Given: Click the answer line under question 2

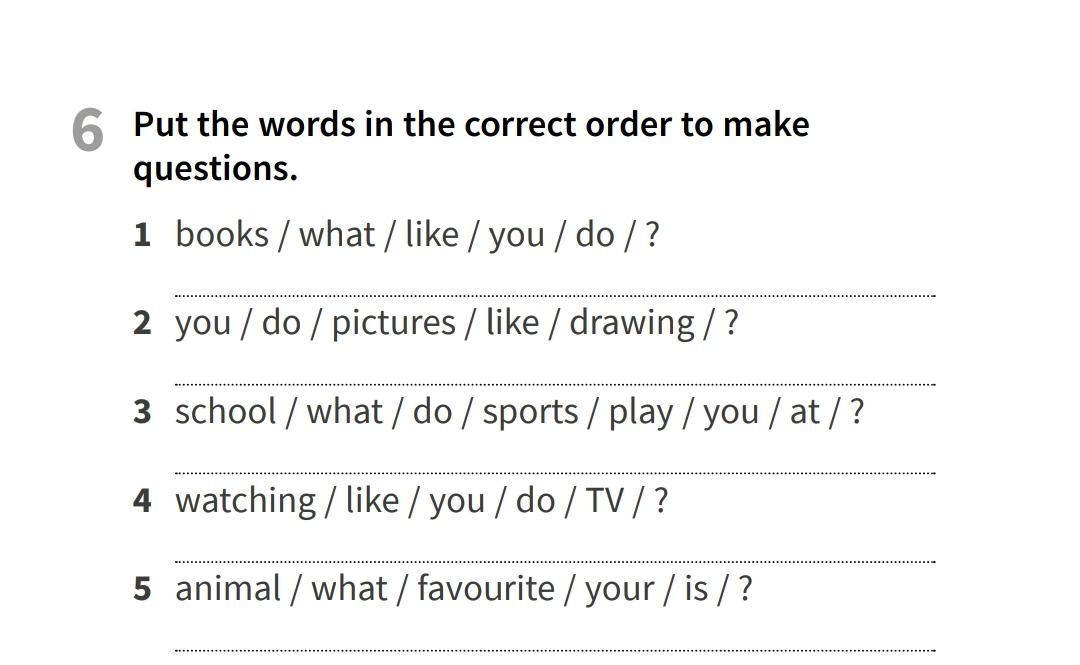Looking at the screenshot, I should click(x=555, y=383).
